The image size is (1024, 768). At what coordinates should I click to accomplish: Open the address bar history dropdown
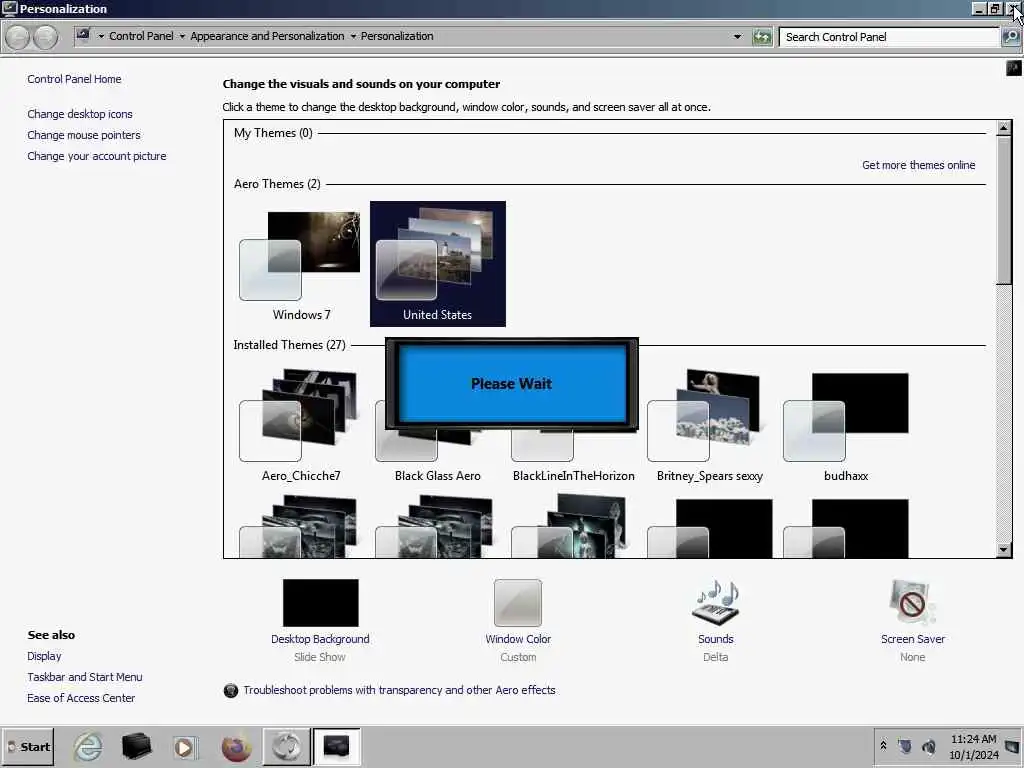click(x=737, y=37)
